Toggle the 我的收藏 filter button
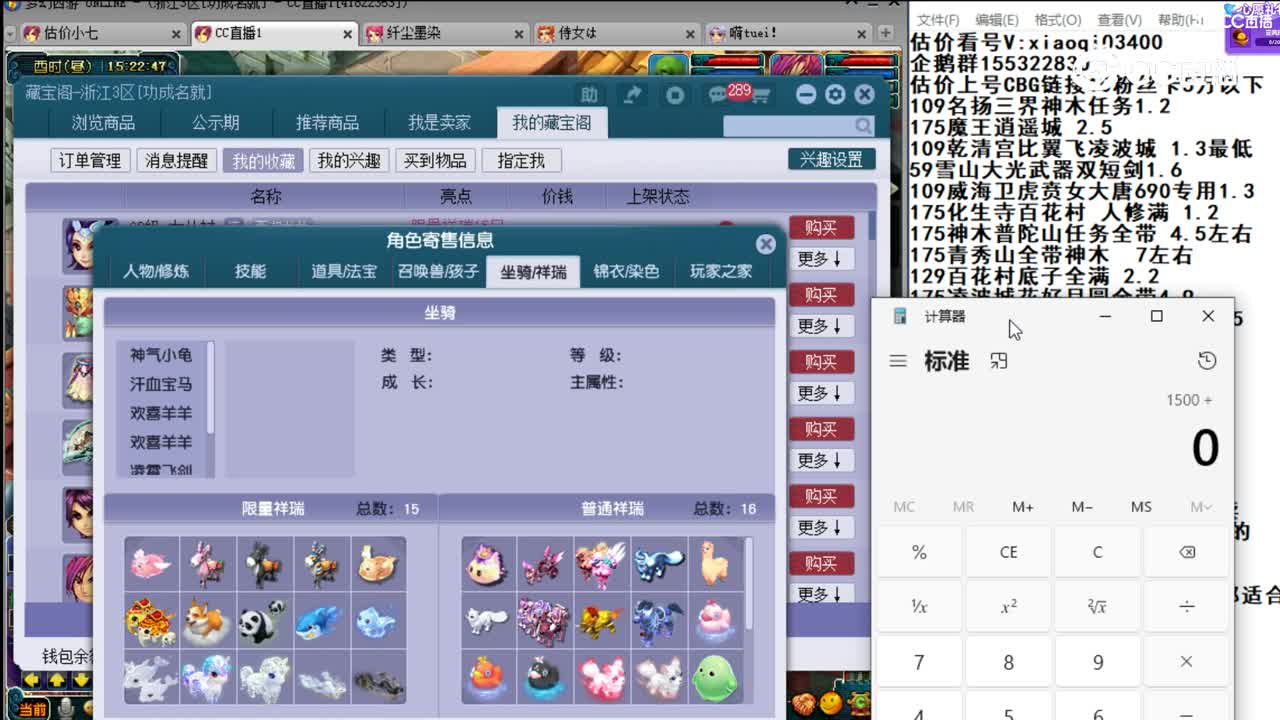 [264, 161]
